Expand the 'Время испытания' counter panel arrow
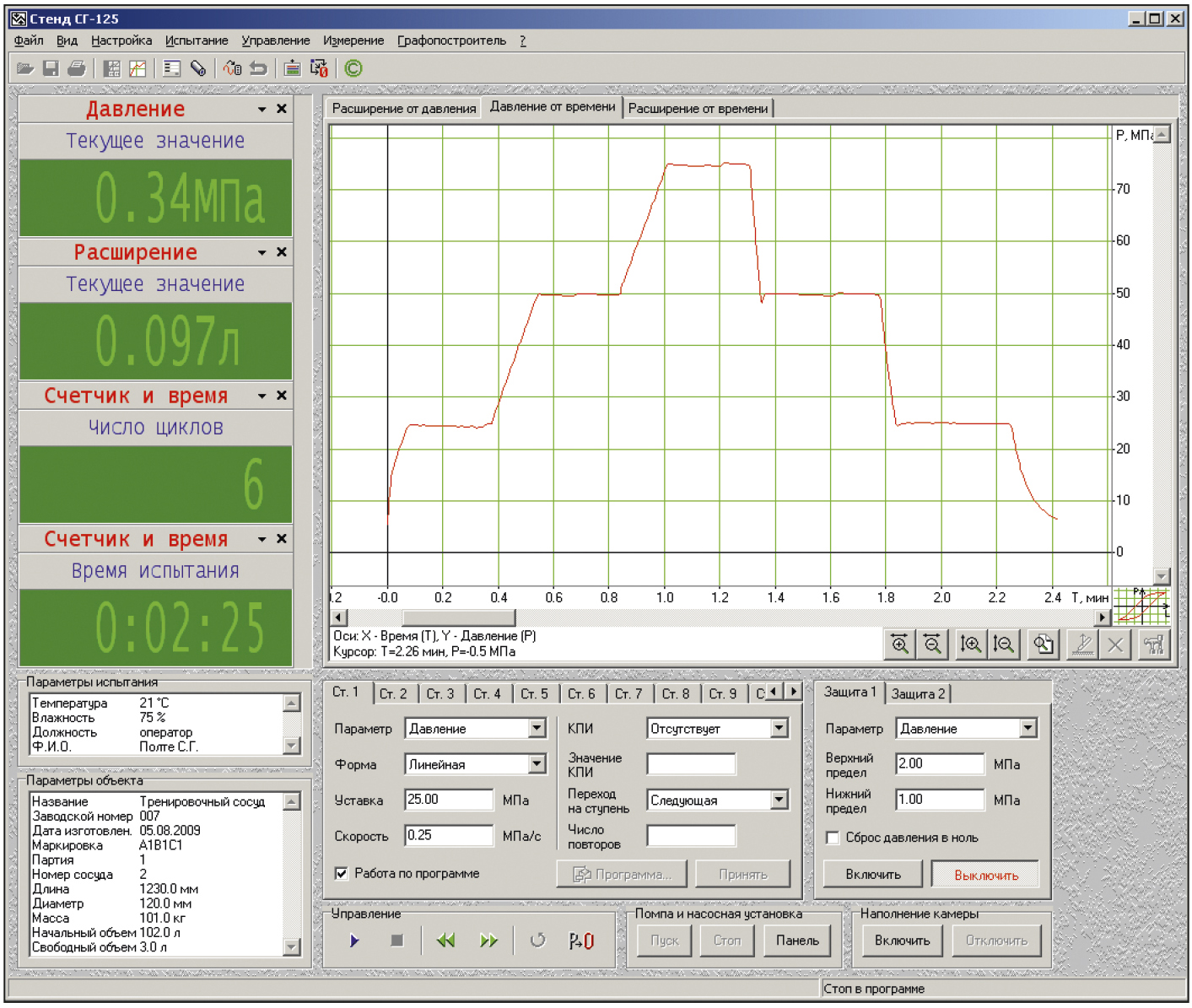Image resolution: width=1192 pixels, height=1008 pixels. [x=262, y=540]
